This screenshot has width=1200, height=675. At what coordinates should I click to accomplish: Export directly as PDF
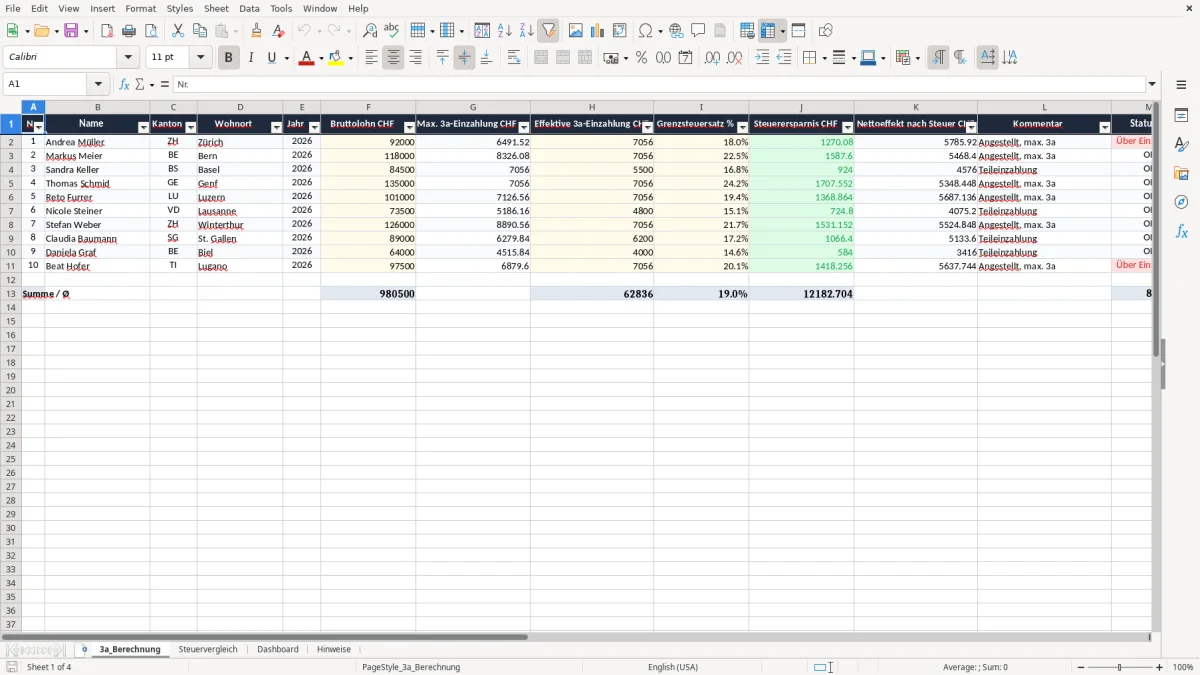pyautogui.click(x=107, y=31)
